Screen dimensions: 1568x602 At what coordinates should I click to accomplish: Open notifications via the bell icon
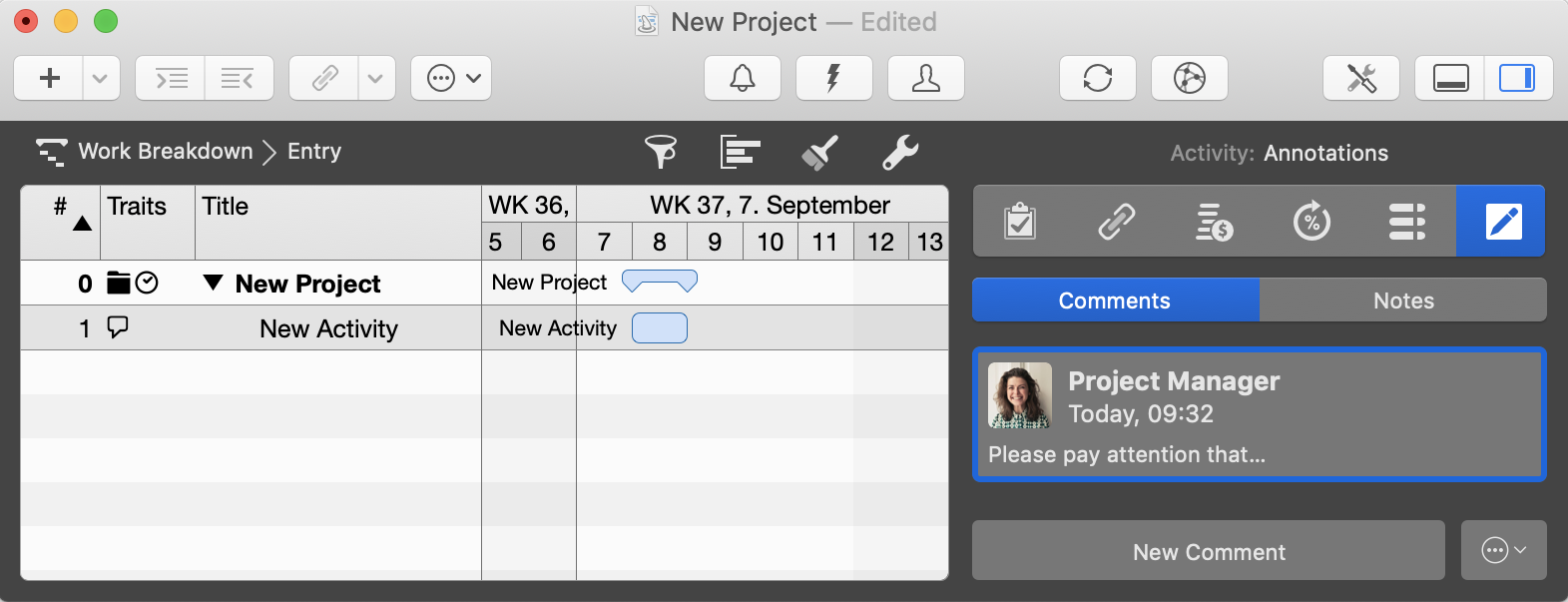click(742, 78)
